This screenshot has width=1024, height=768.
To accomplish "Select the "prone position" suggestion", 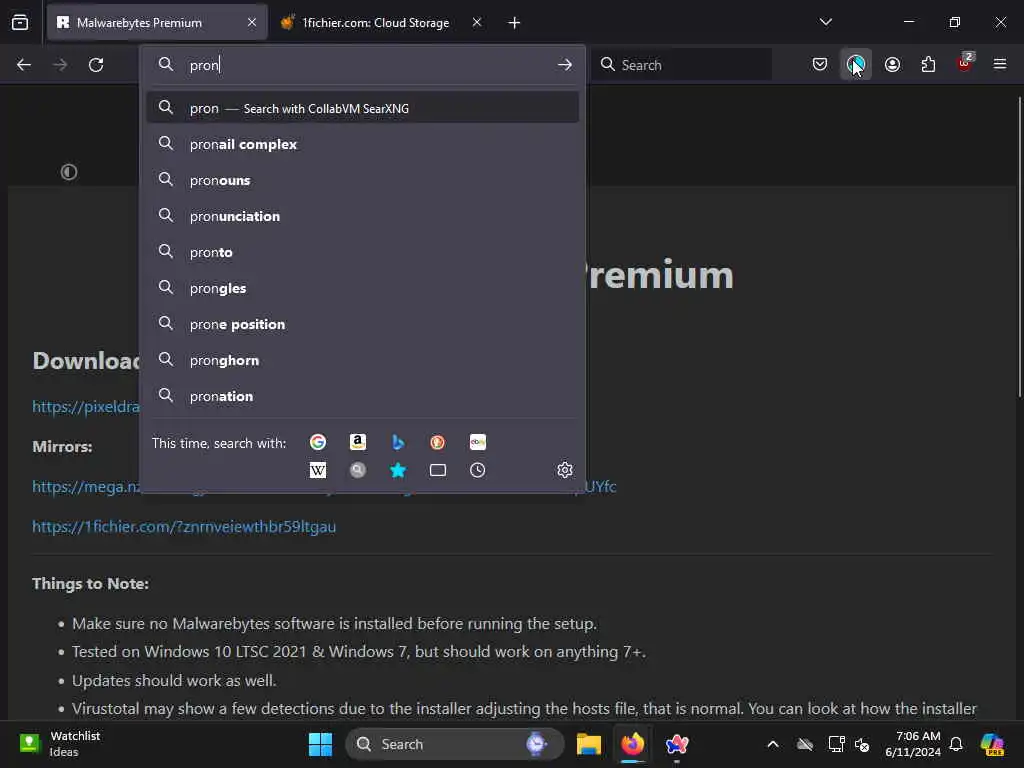I will point(362,324).
